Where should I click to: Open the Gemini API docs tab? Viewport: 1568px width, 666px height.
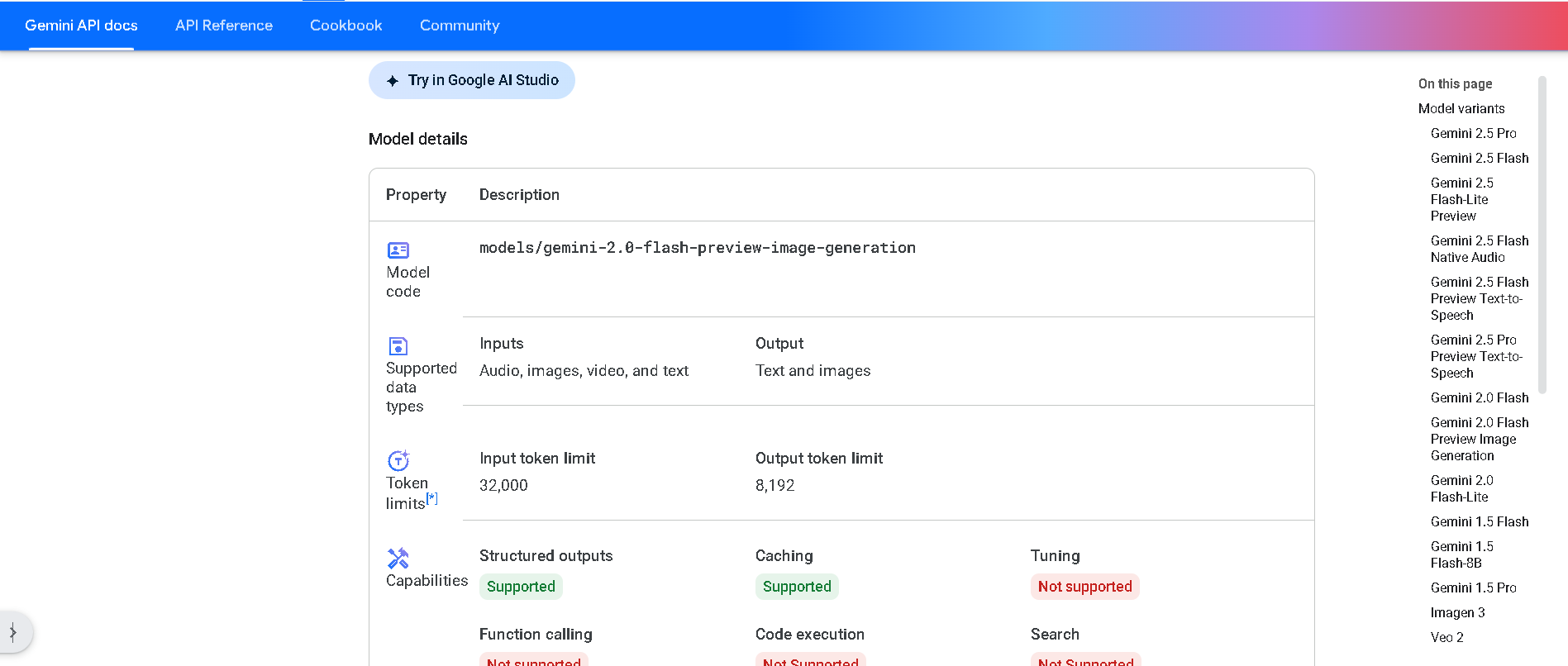tap(81, 26)
